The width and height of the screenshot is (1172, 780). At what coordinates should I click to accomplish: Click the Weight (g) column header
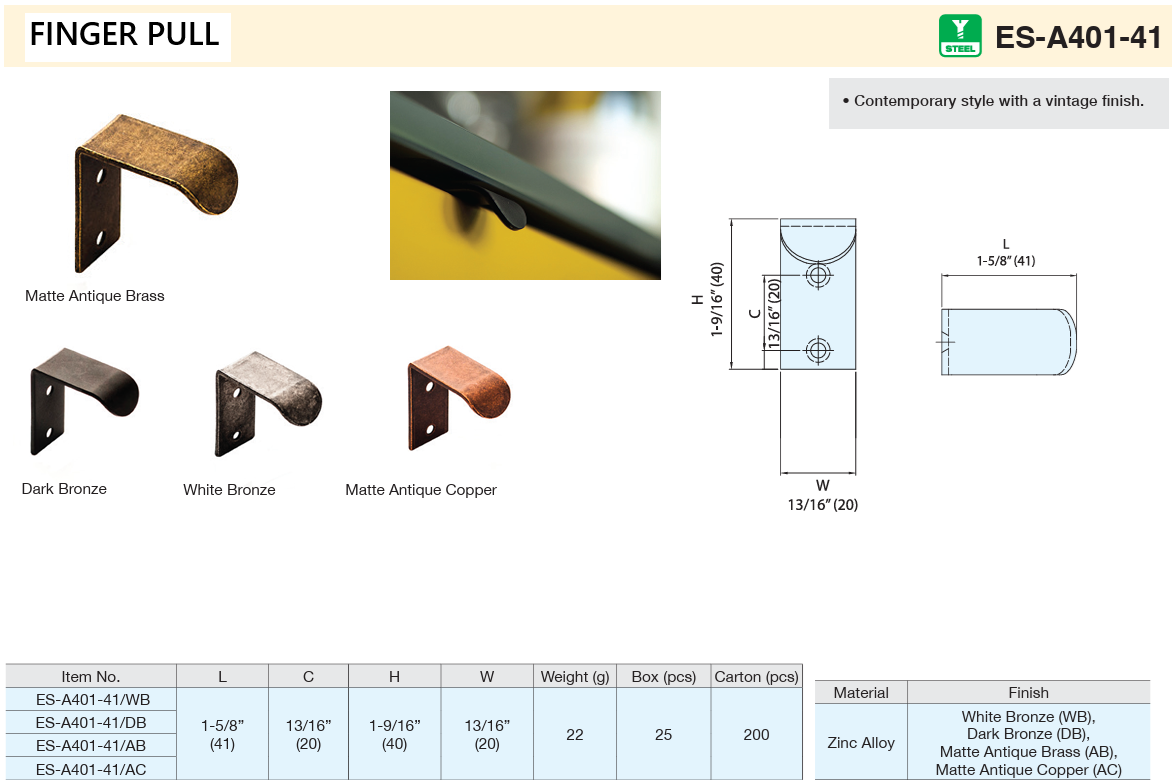click(575, 677)
